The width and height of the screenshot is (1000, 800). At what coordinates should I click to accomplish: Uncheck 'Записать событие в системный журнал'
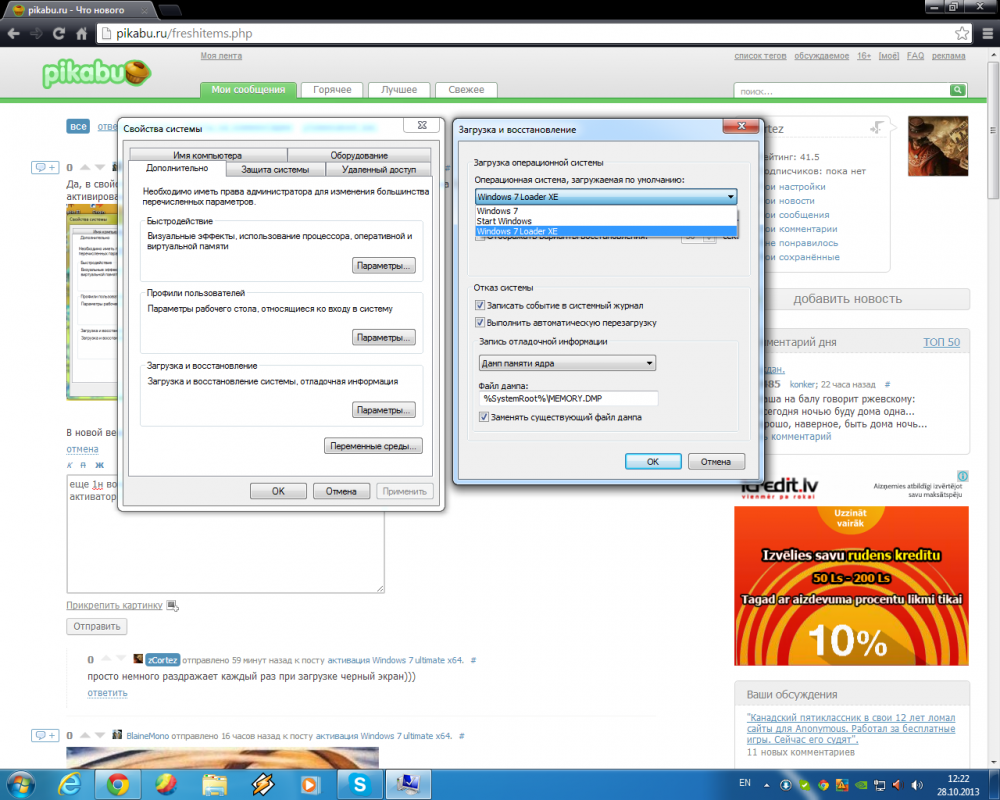pos(480,306)
